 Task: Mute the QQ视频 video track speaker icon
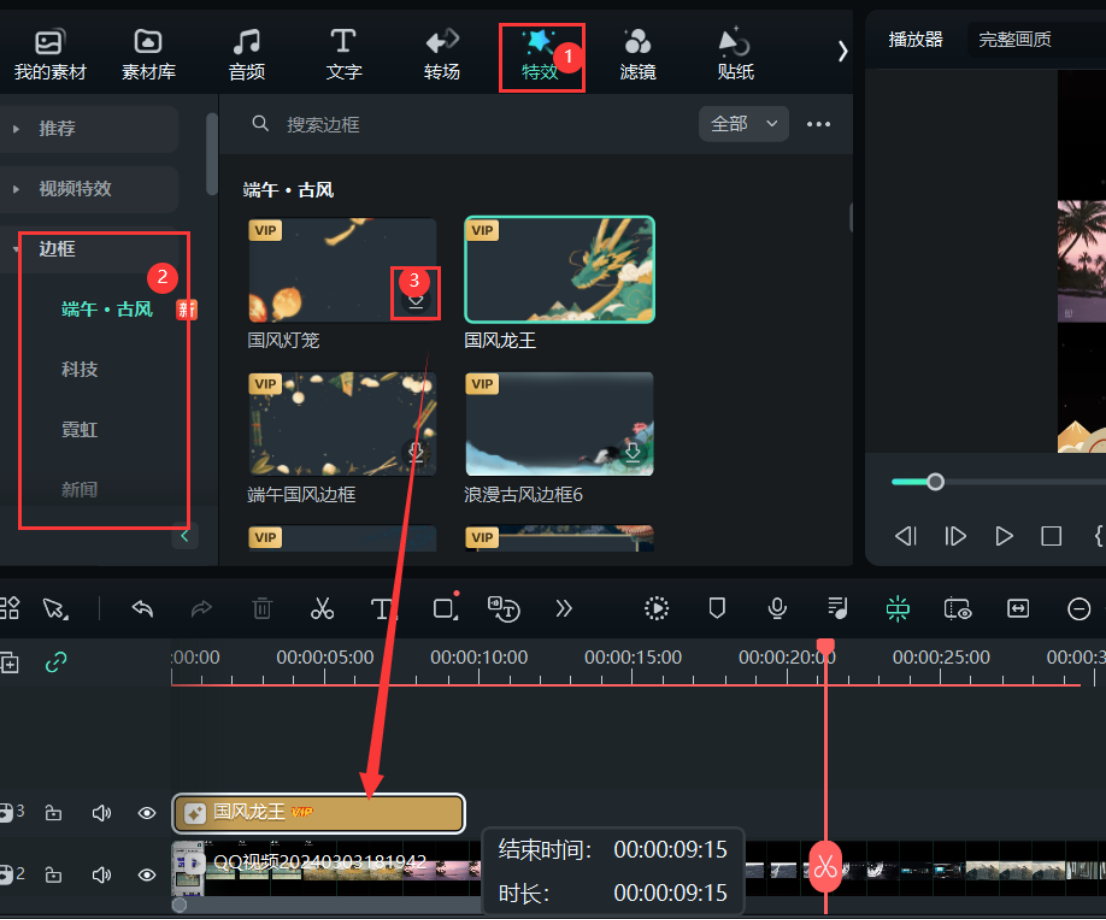click(x=101, y=874)
